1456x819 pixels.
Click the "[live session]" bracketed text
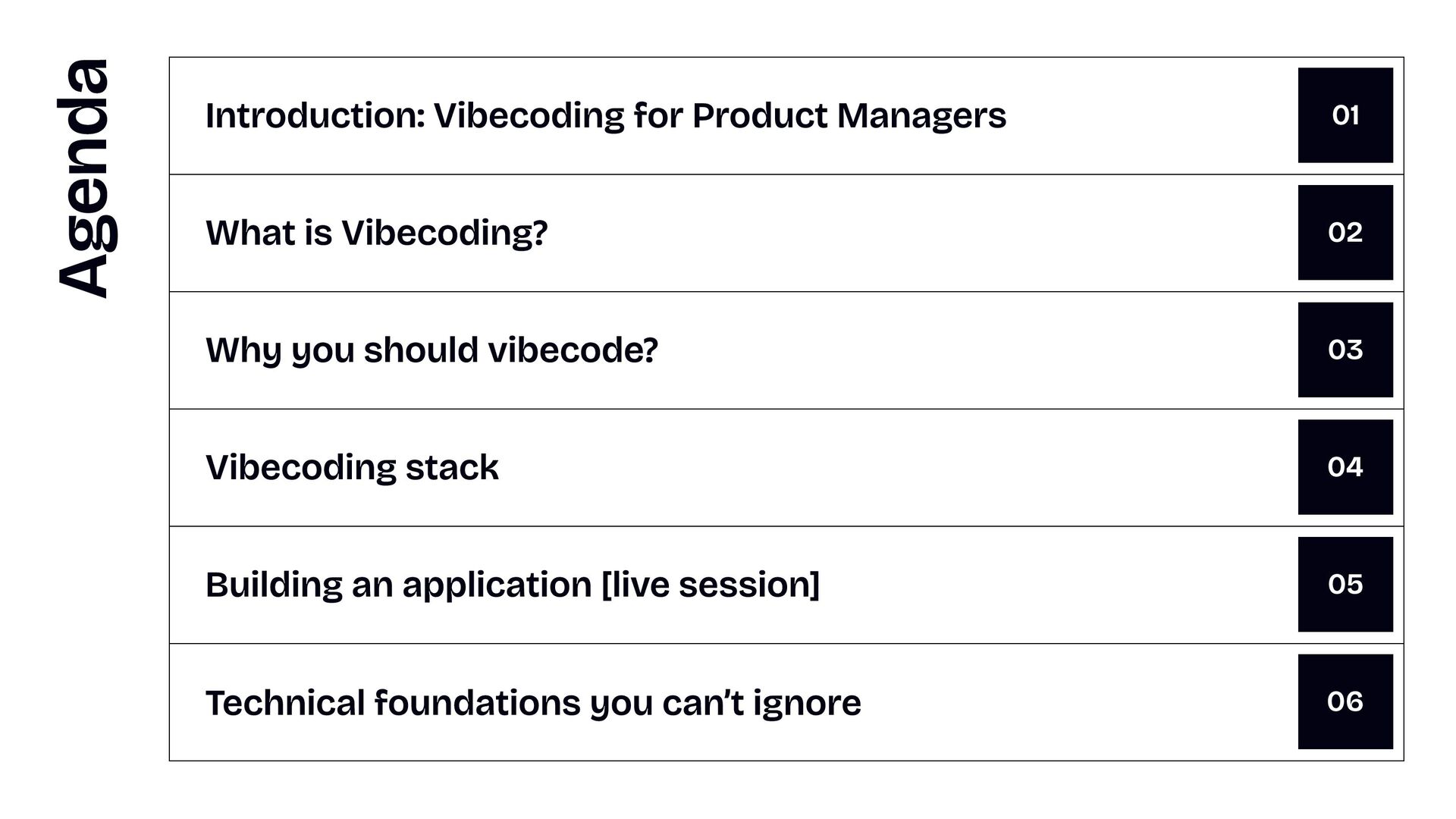click(710, 585)
